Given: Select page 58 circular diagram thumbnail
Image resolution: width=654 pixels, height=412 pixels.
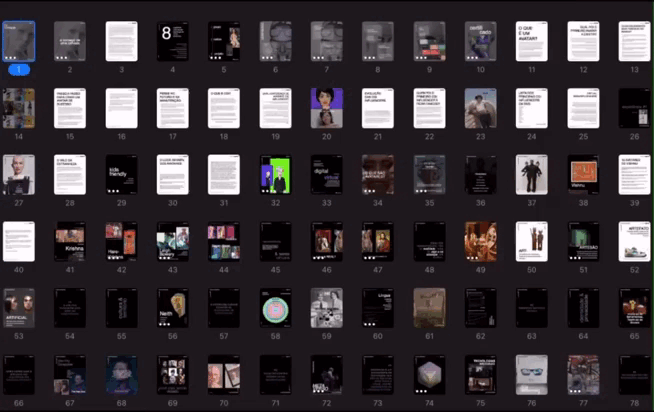Looking at the screenshot, I should click(275, 308).
